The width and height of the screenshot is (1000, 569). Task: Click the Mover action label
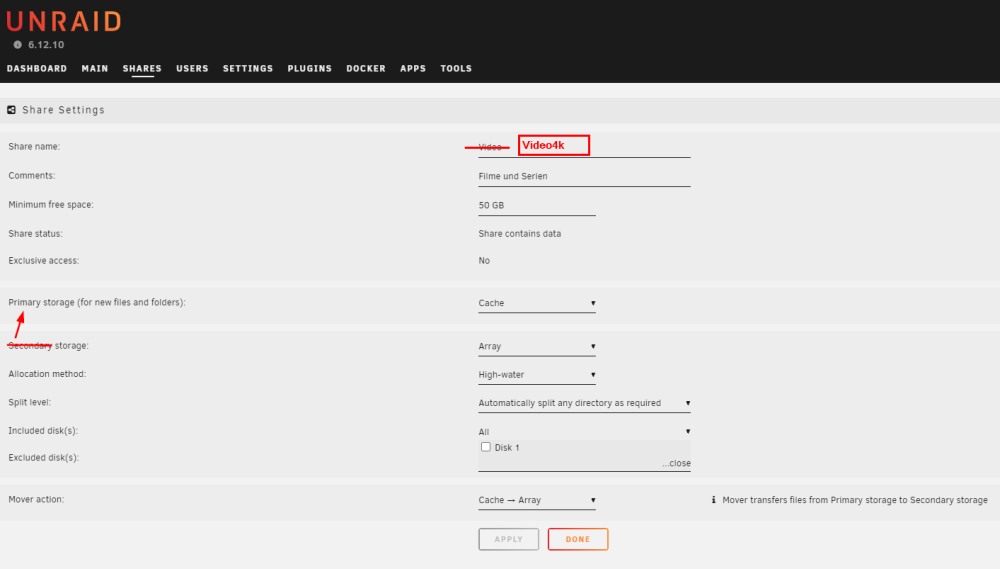pos(36,499)
